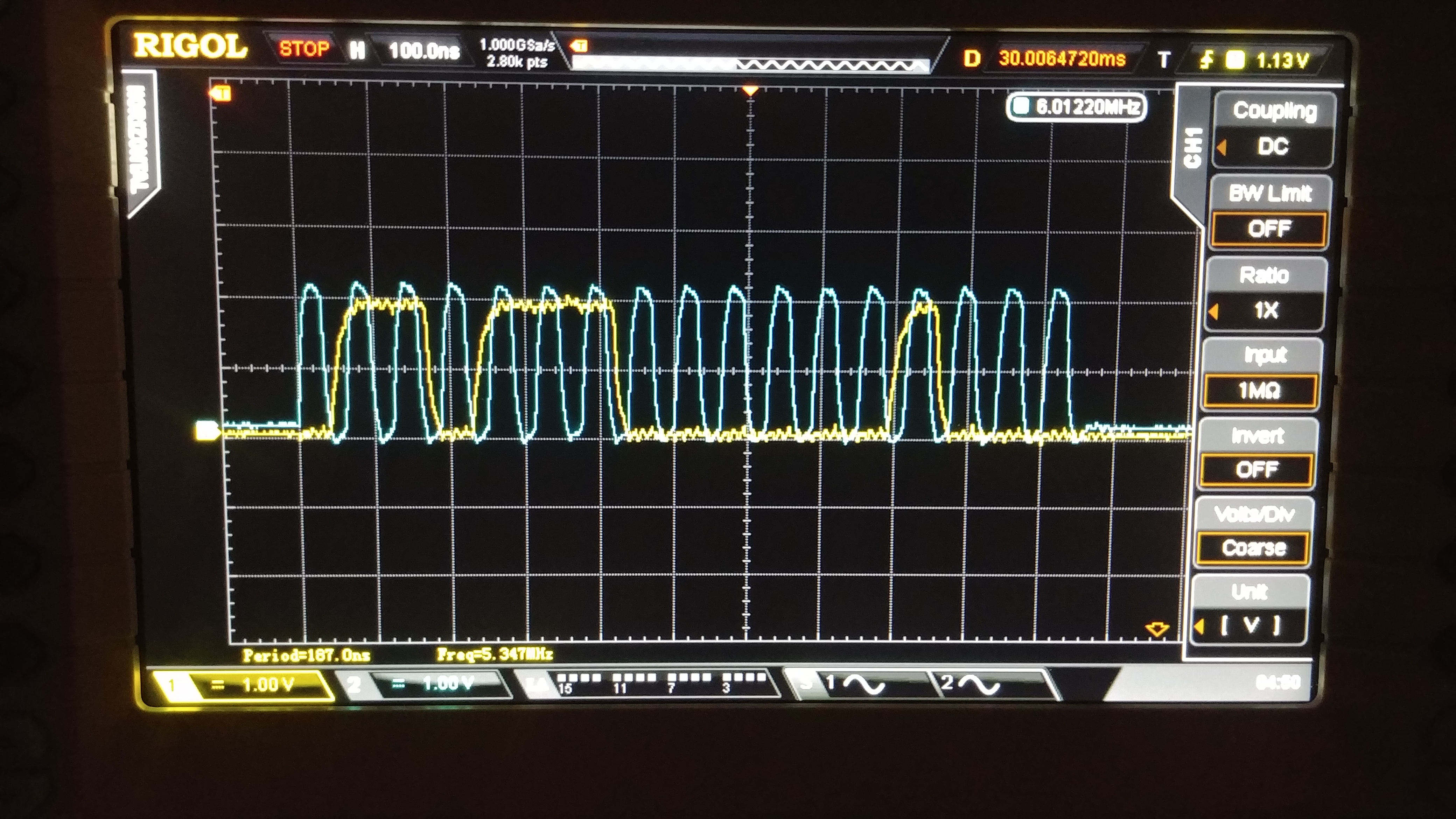Open the Ratio menu item
1456x819 pixels.
(1265, 275)
